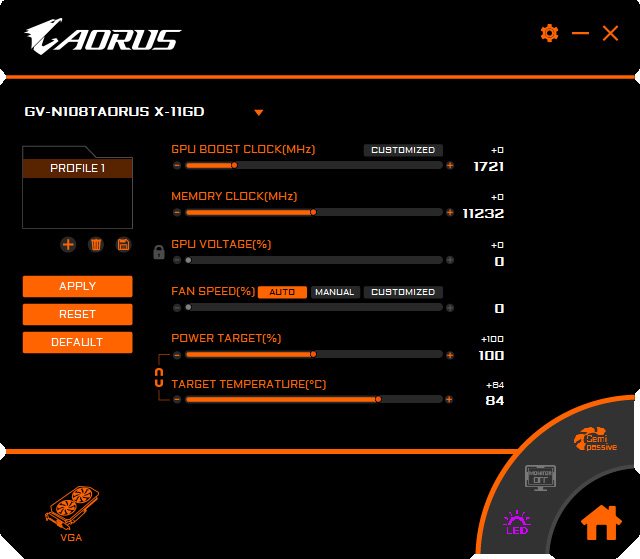Screen dimensions: 640x559
Task: Click the Memory Clock value 11232
Action: [x=483, y=214]
